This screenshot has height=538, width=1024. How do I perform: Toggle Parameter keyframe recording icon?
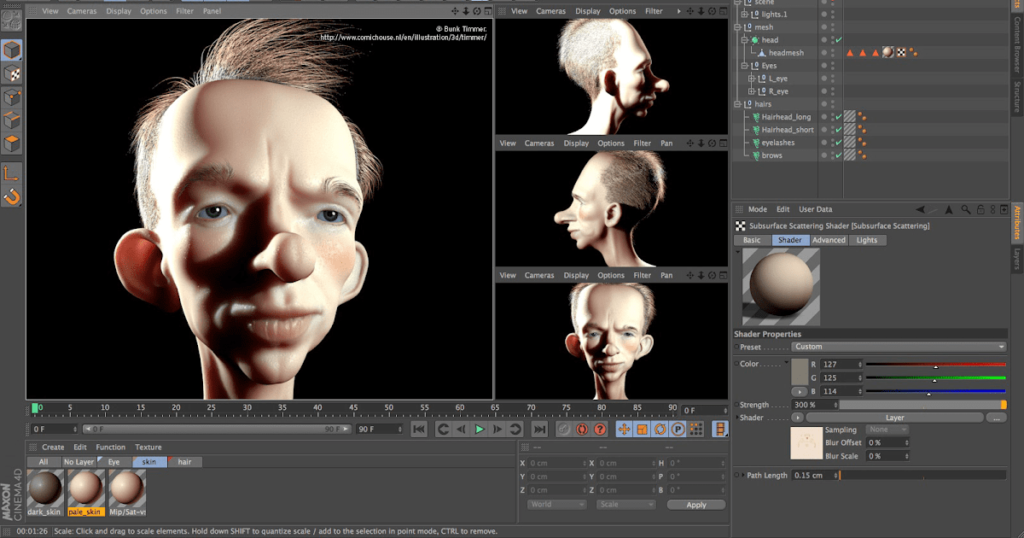click(678, 429)
